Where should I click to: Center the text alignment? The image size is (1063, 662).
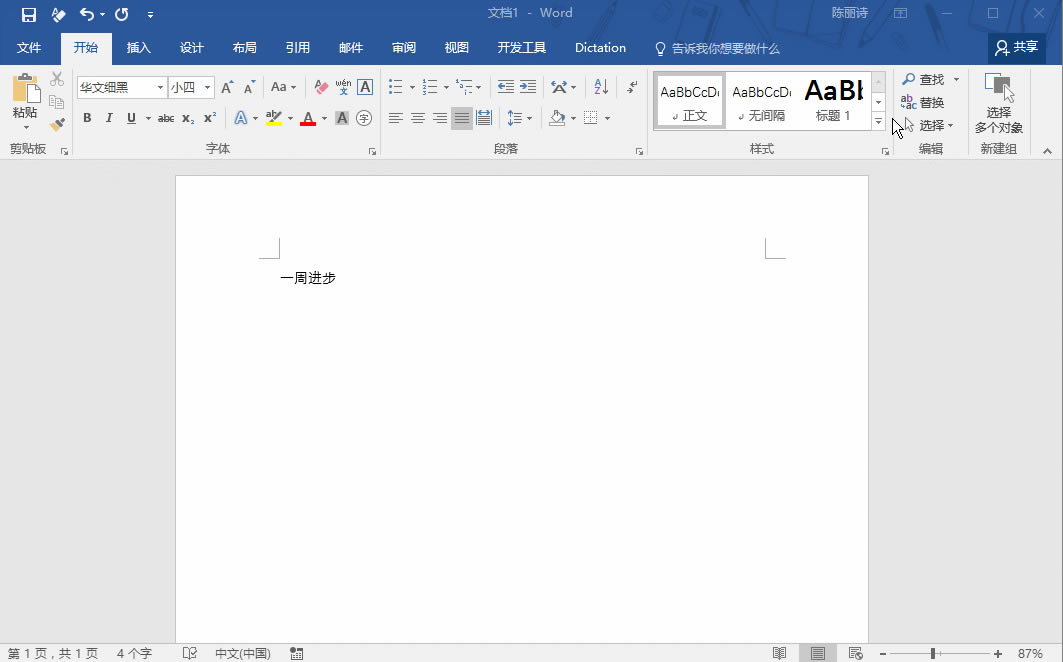418,118
